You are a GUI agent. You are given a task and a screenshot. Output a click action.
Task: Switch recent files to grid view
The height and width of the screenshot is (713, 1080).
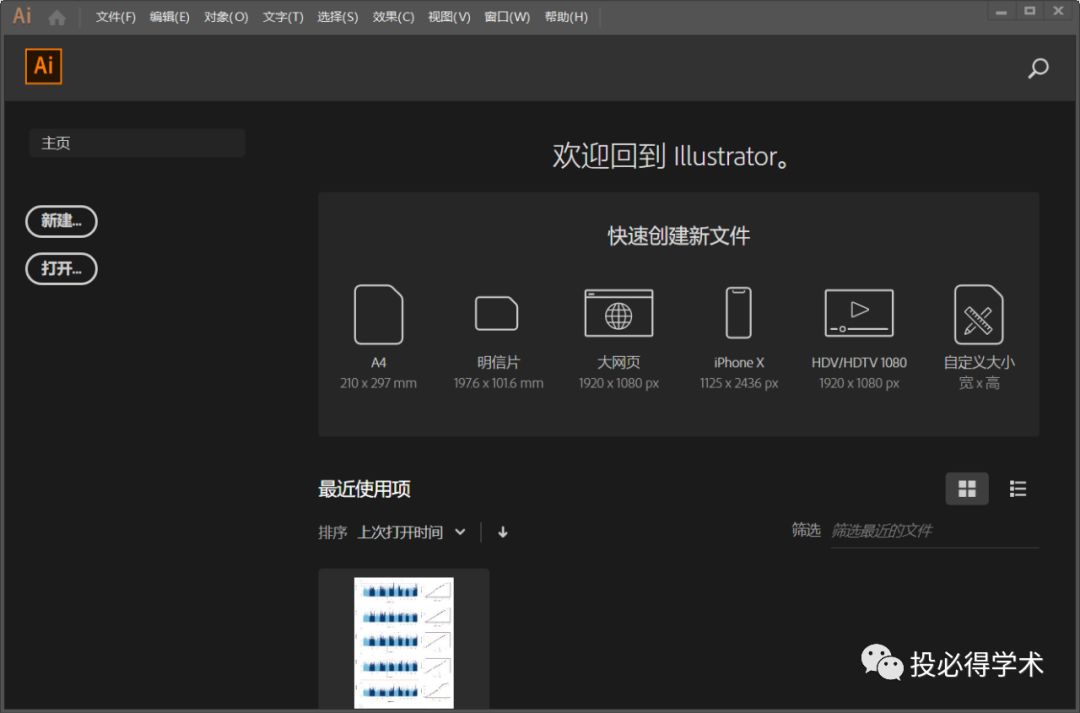[x=967, y=489]
